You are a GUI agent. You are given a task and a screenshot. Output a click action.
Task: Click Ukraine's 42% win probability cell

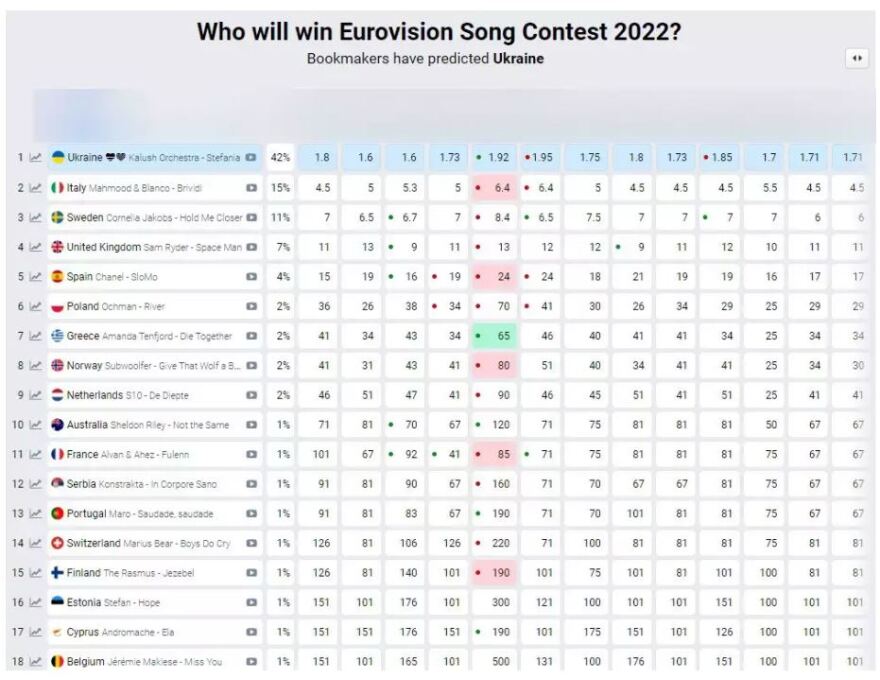pos(280,158)
